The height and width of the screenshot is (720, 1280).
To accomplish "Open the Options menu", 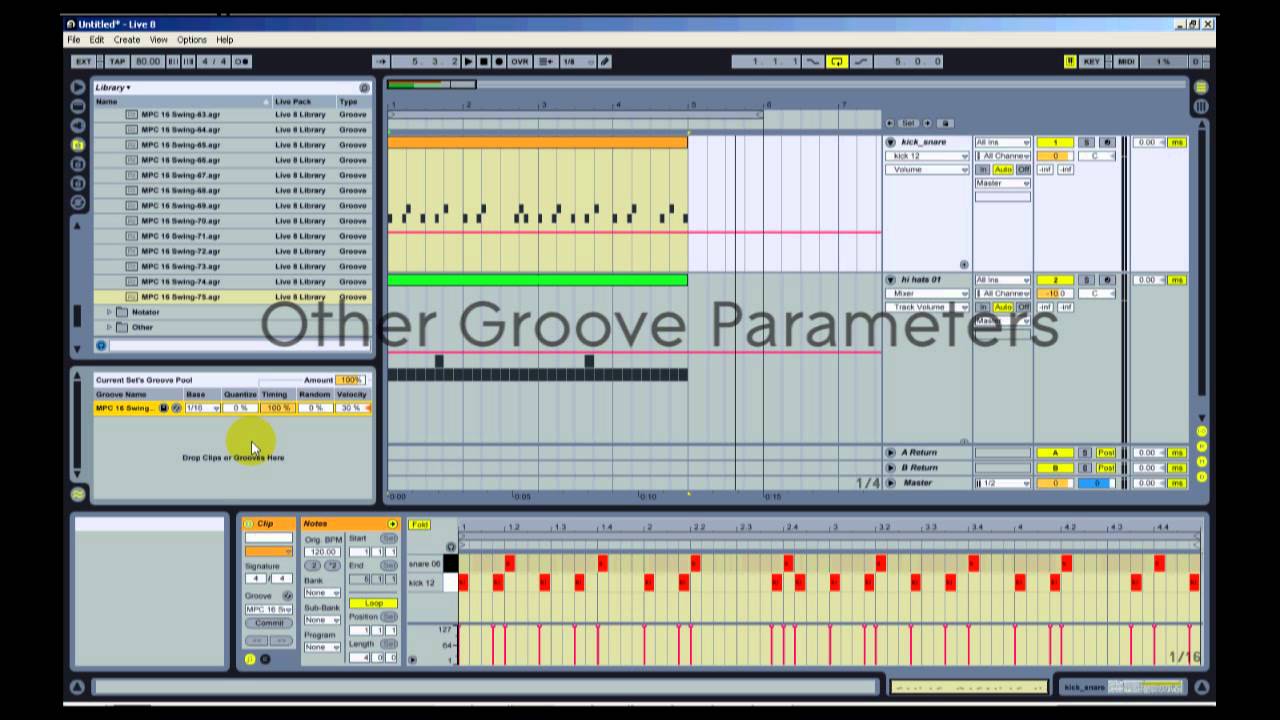I will pyautogui.click(x=192, y=40).
